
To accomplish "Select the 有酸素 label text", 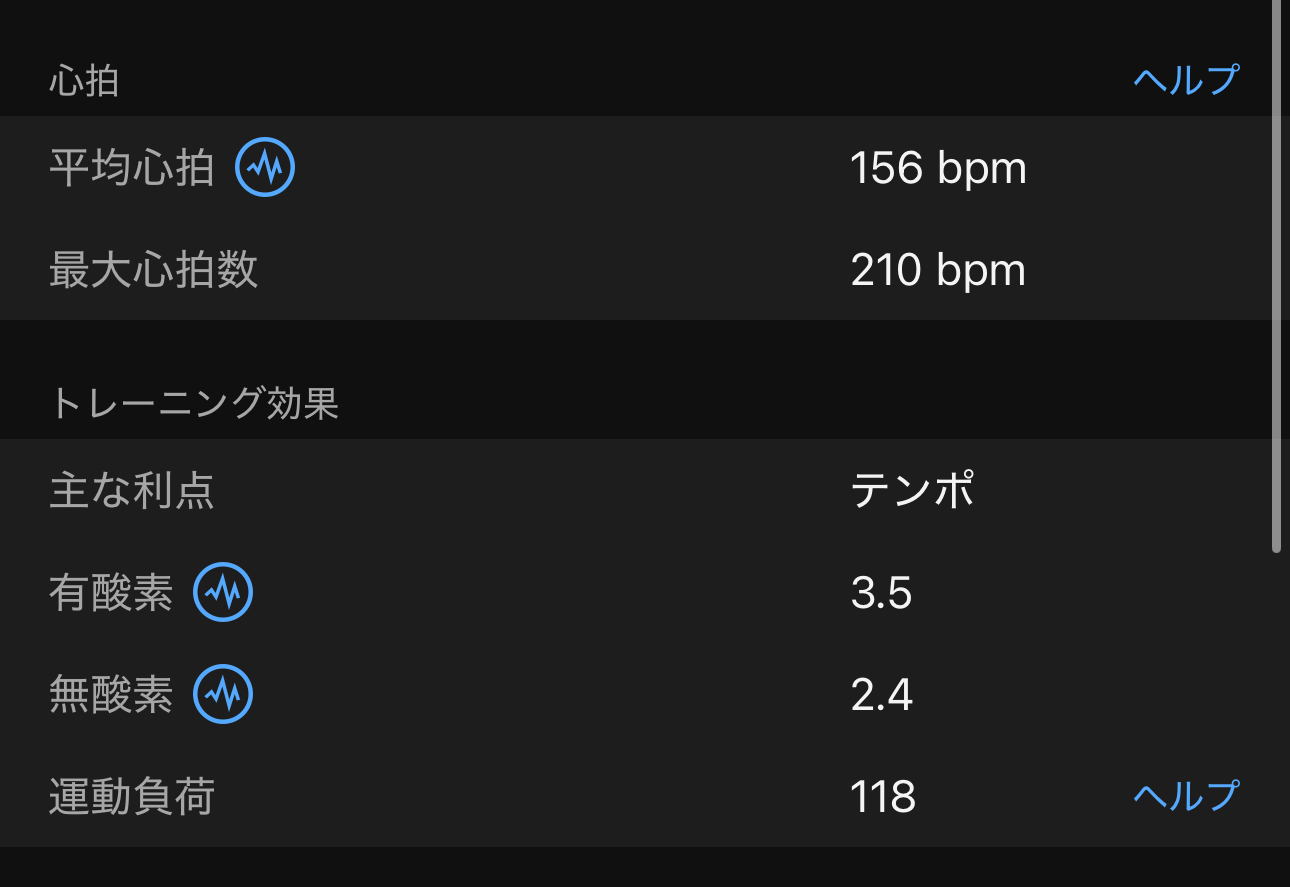I will click(111, 592).
